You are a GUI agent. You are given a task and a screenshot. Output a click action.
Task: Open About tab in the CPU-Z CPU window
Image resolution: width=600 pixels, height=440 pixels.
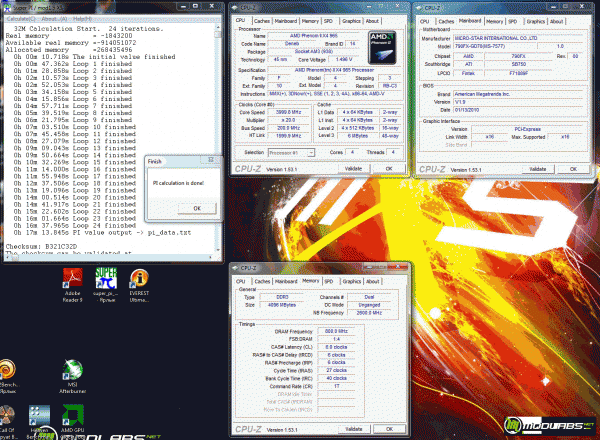[x=372, y=21]
